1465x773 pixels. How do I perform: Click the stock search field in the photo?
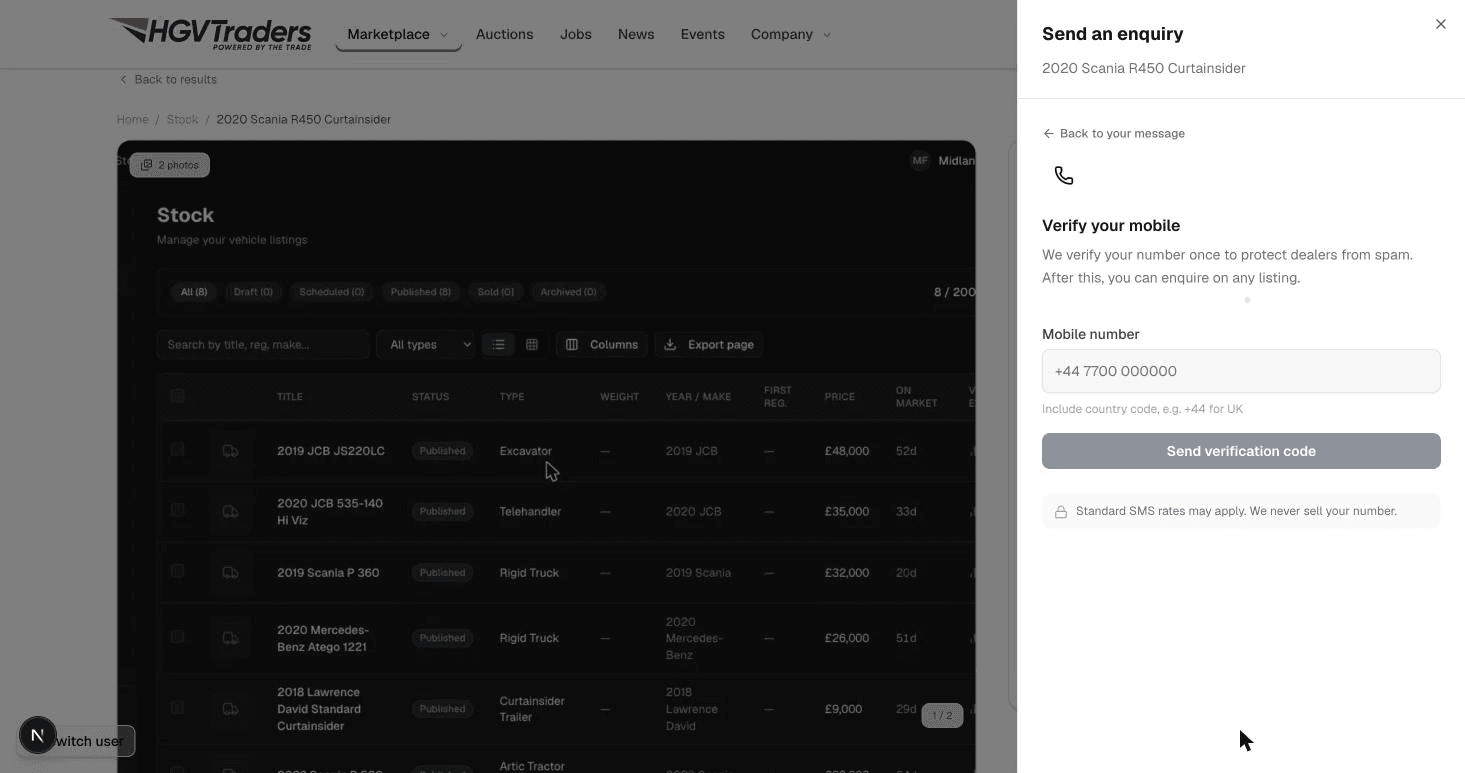click(x=263, y=344)
